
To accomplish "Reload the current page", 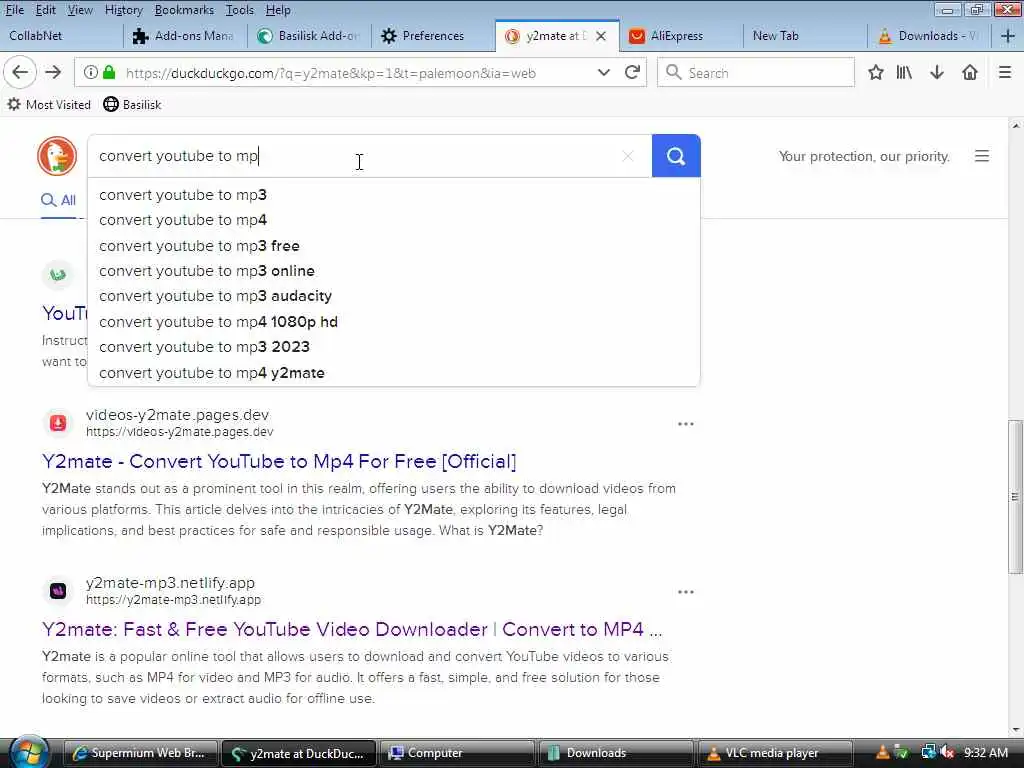I will (632, 72).
